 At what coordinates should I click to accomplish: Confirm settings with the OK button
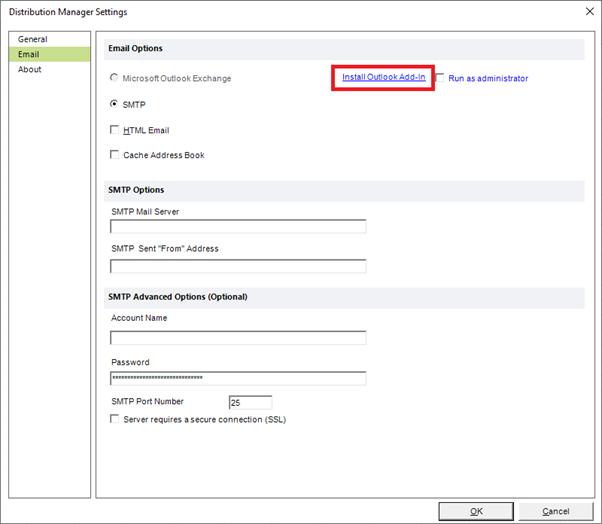[x=476, y=511]
